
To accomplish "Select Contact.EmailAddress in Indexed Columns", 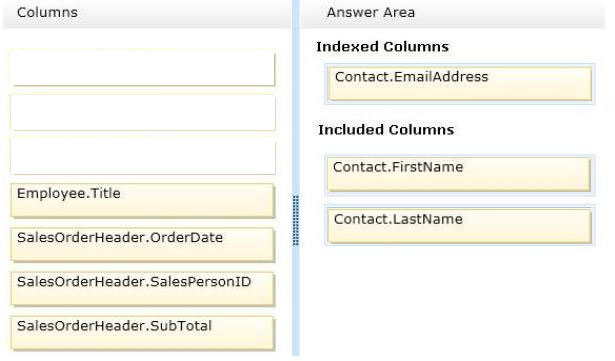I will 460,84.
